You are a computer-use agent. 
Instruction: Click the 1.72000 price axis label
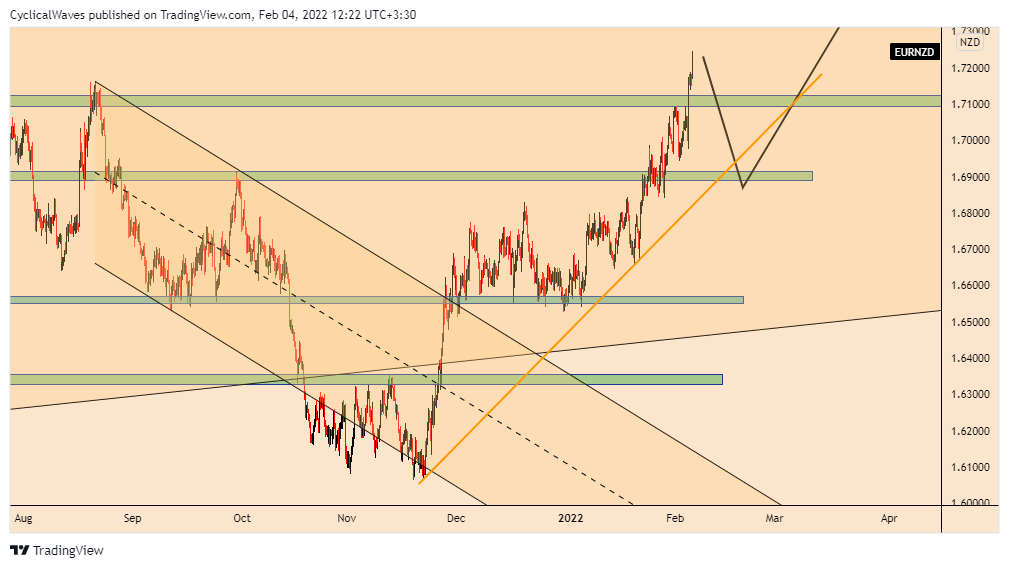970,68
